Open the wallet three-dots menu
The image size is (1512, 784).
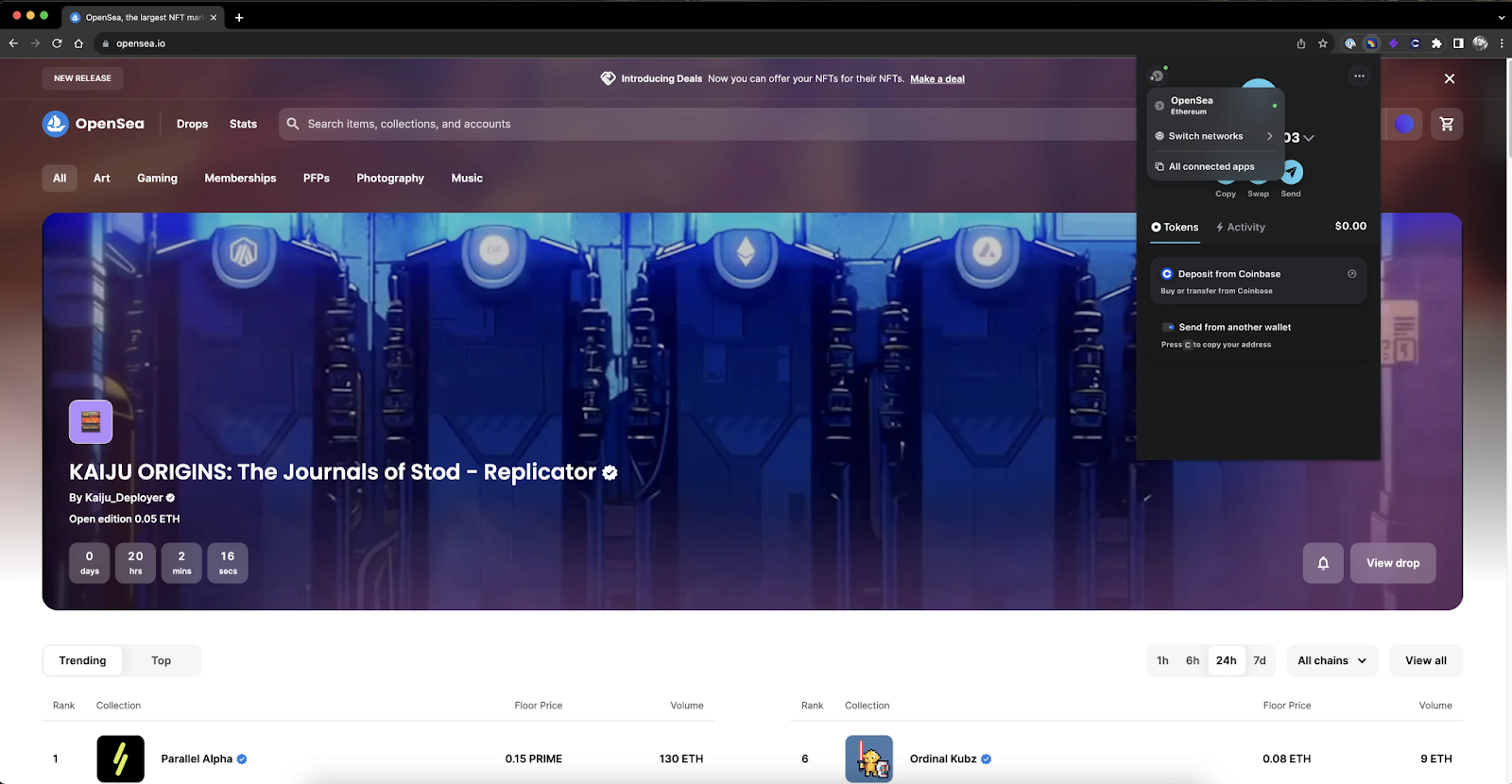pos(1359,77)
